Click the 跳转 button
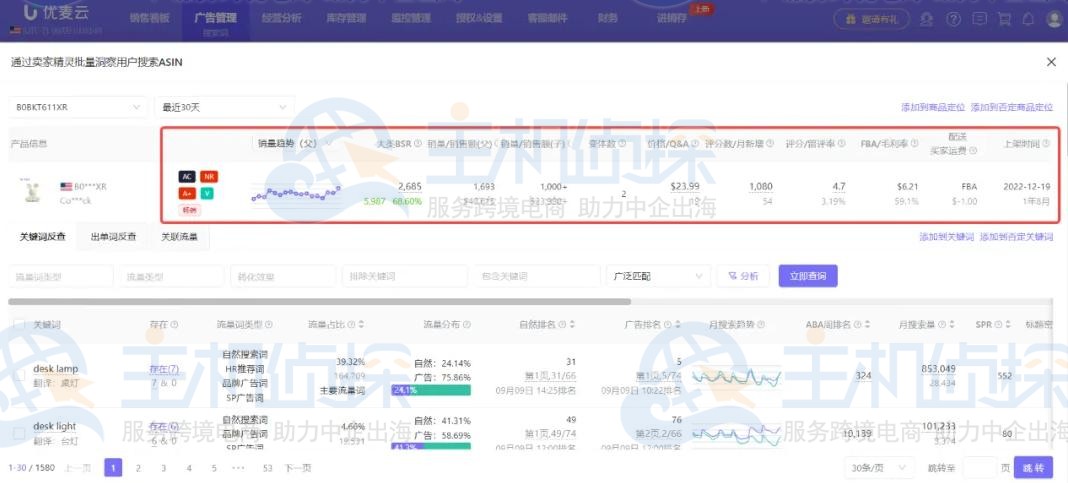Image resolution: width=1068 pixels, height=483 pixels. pos(1033,468)
